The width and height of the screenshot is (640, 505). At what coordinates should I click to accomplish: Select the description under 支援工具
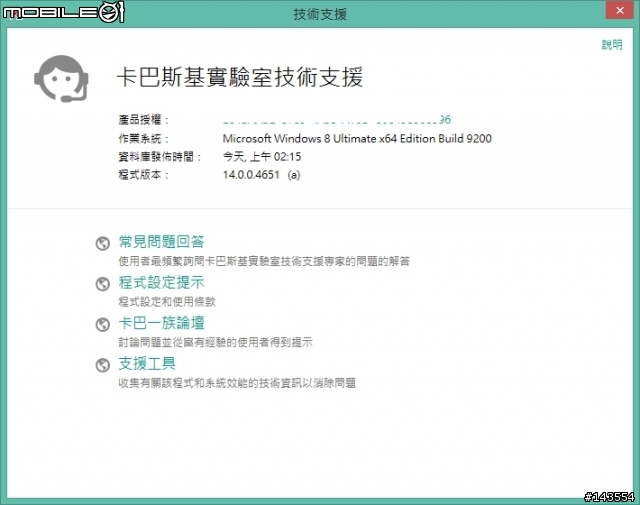click(237, 383)
